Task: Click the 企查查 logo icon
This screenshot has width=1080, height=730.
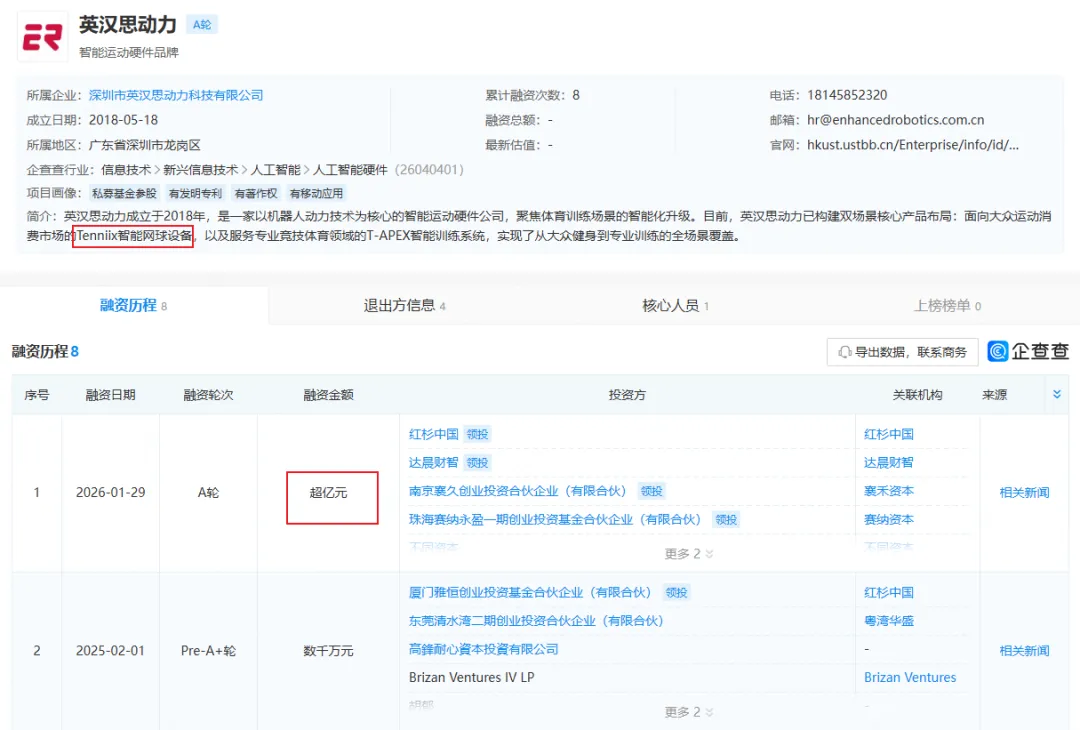Action: [997, 352]
